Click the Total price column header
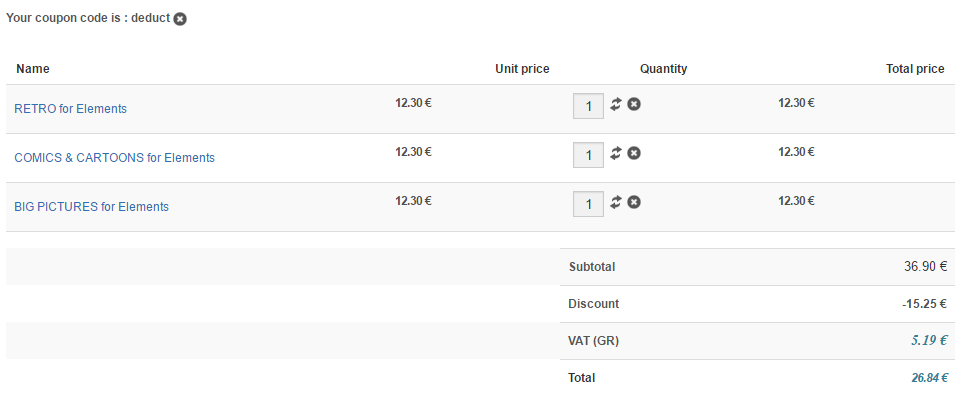This screenshot has height=412, width=967. (x=915, y=69)
